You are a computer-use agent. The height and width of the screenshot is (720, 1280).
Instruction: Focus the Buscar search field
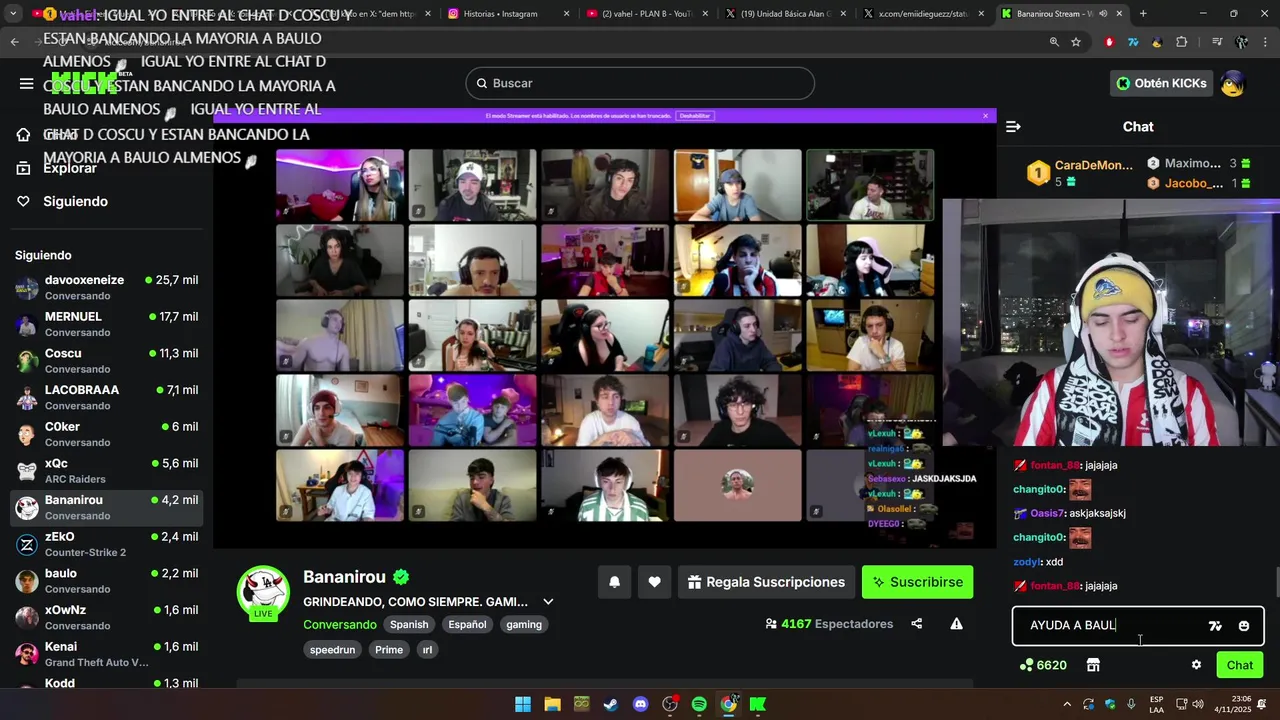tap(640, 83)
